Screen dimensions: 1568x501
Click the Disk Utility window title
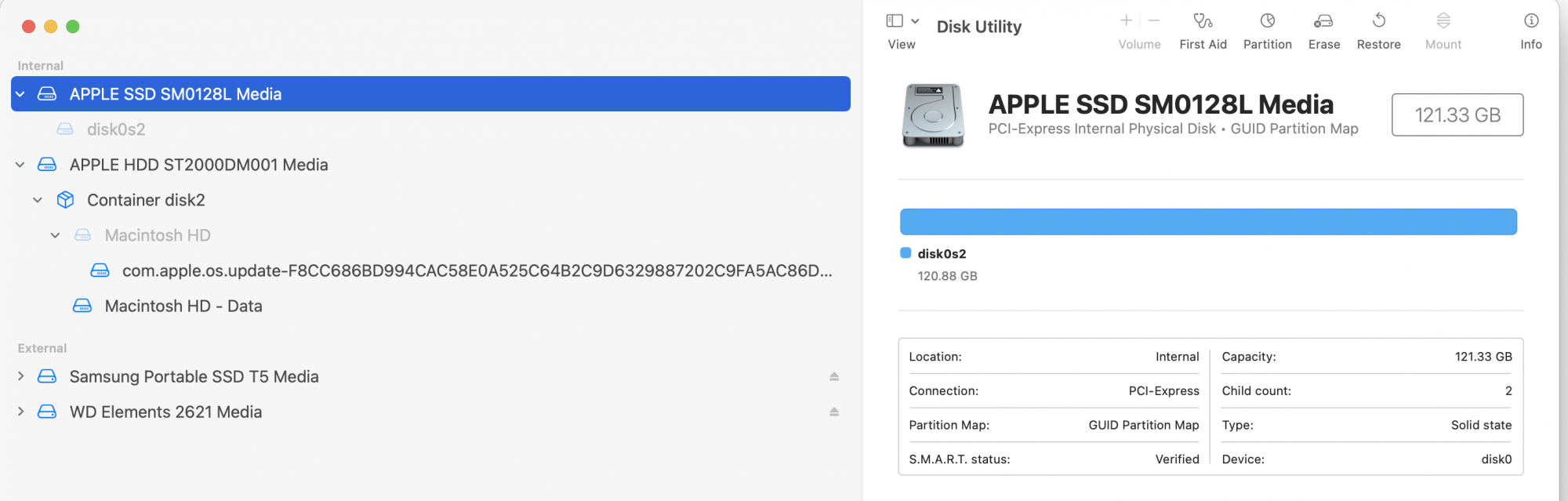979,27
